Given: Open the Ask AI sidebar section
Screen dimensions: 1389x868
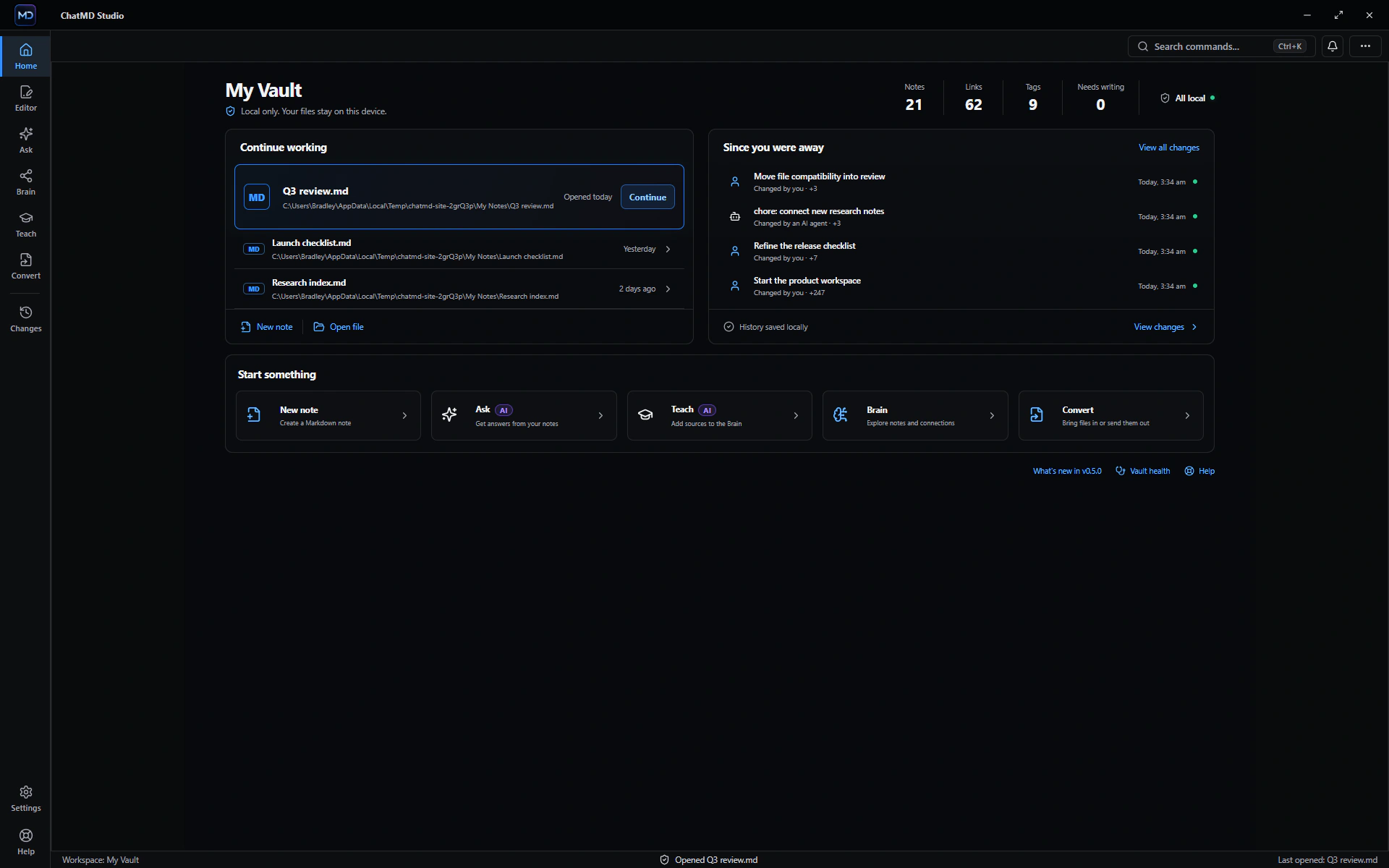Looking at the screenshot, I should [x=26, y=140].
